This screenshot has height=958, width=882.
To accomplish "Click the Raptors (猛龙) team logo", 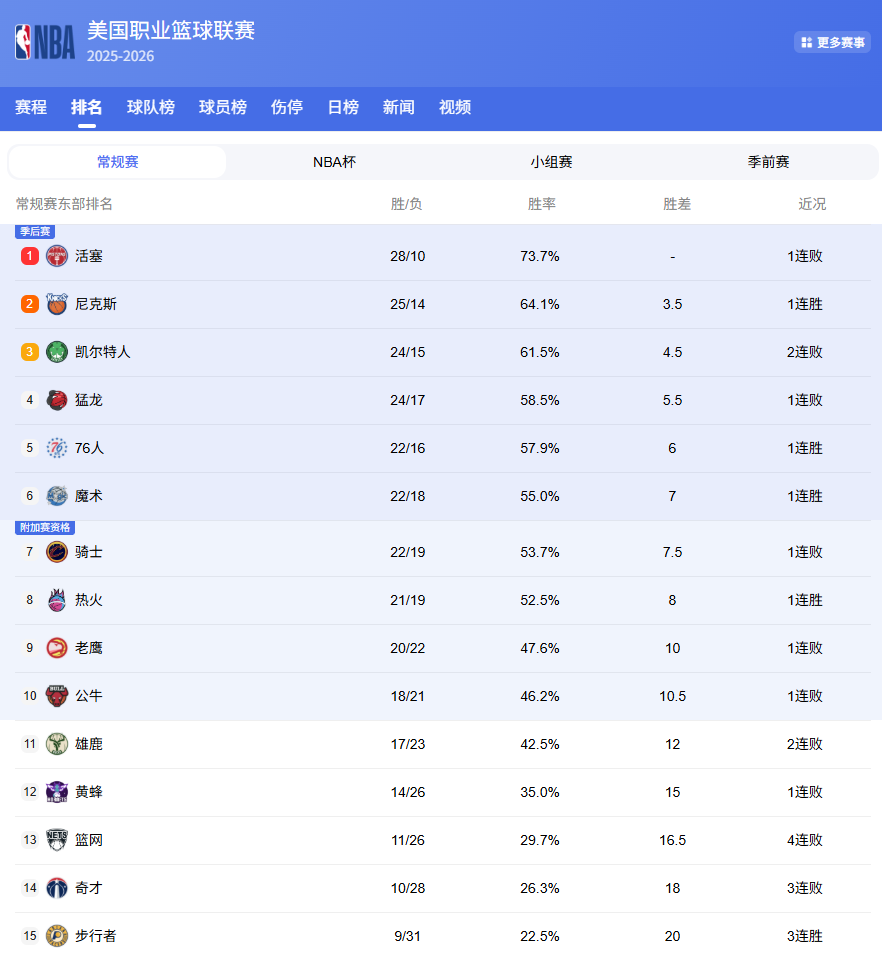I will pyautogui.click(x=57, y=400).
